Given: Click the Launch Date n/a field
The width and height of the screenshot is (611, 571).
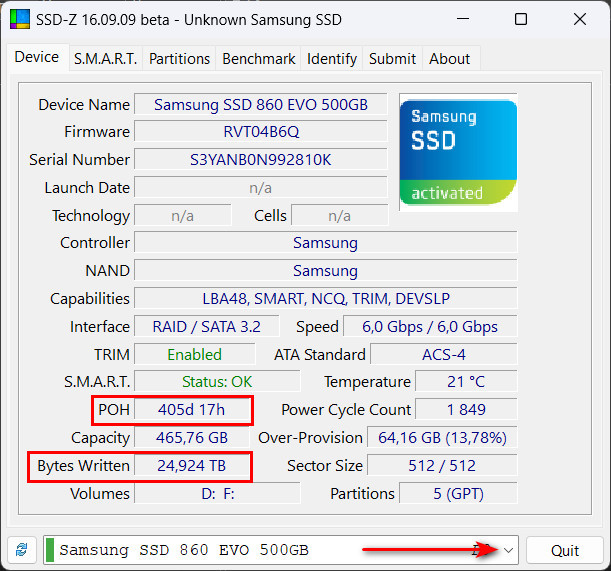Looking at the screenshot, I should click(261, 188).
